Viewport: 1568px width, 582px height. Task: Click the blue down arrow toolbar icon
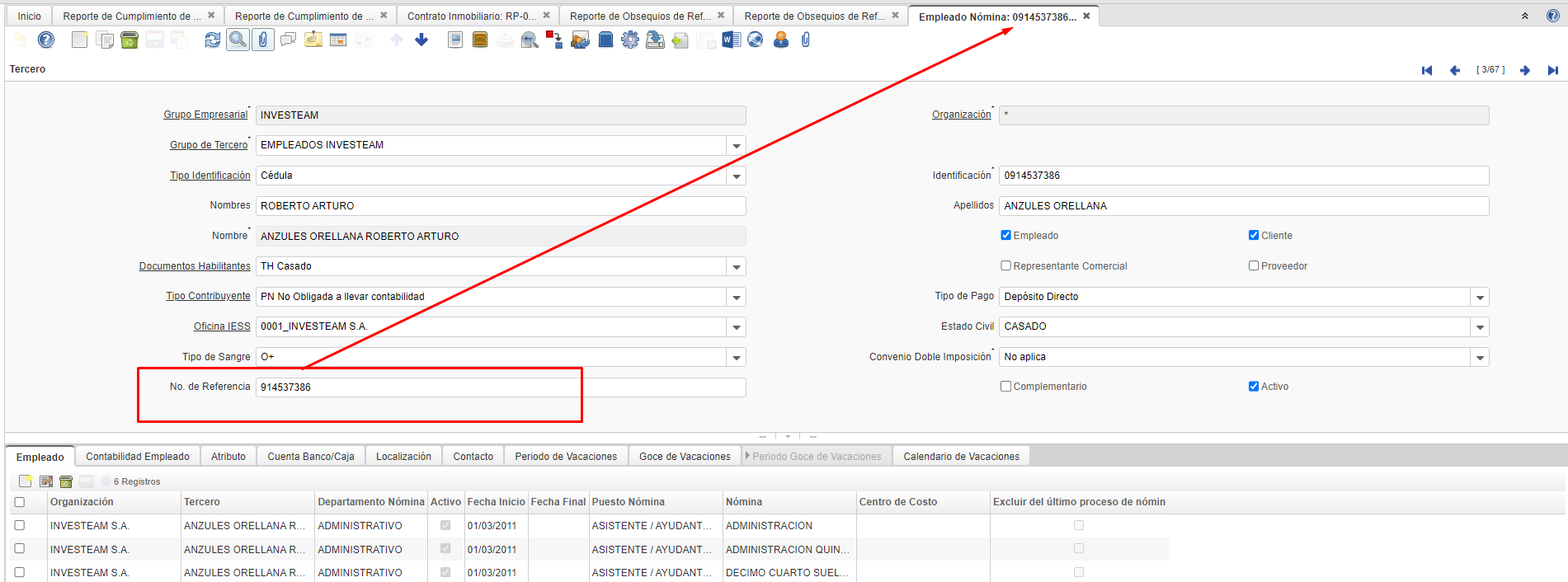(421, 40)
